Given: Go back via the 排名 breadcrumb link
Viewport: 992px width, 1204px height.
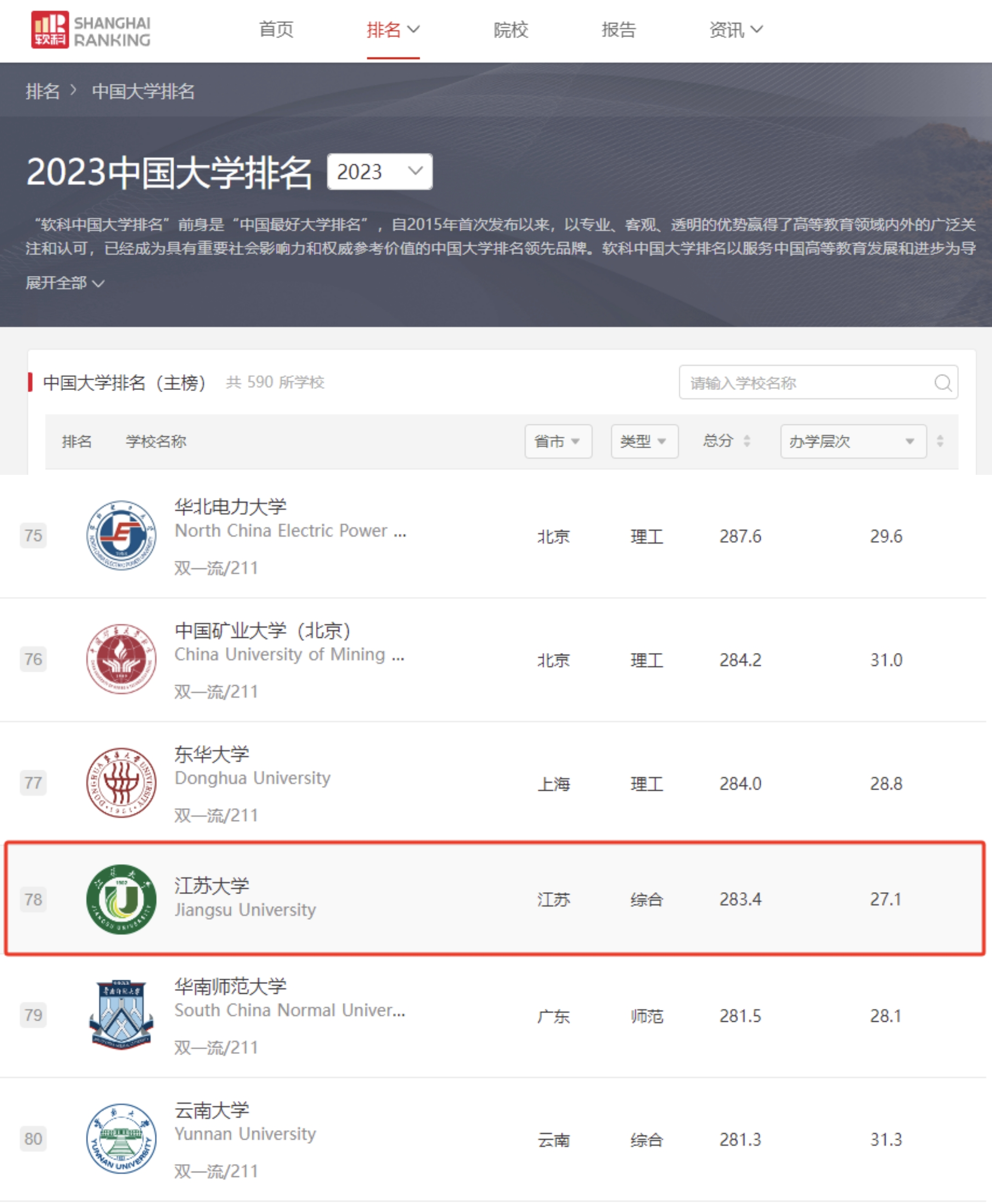Looking at the screenshot, I should tap(42, 92).
